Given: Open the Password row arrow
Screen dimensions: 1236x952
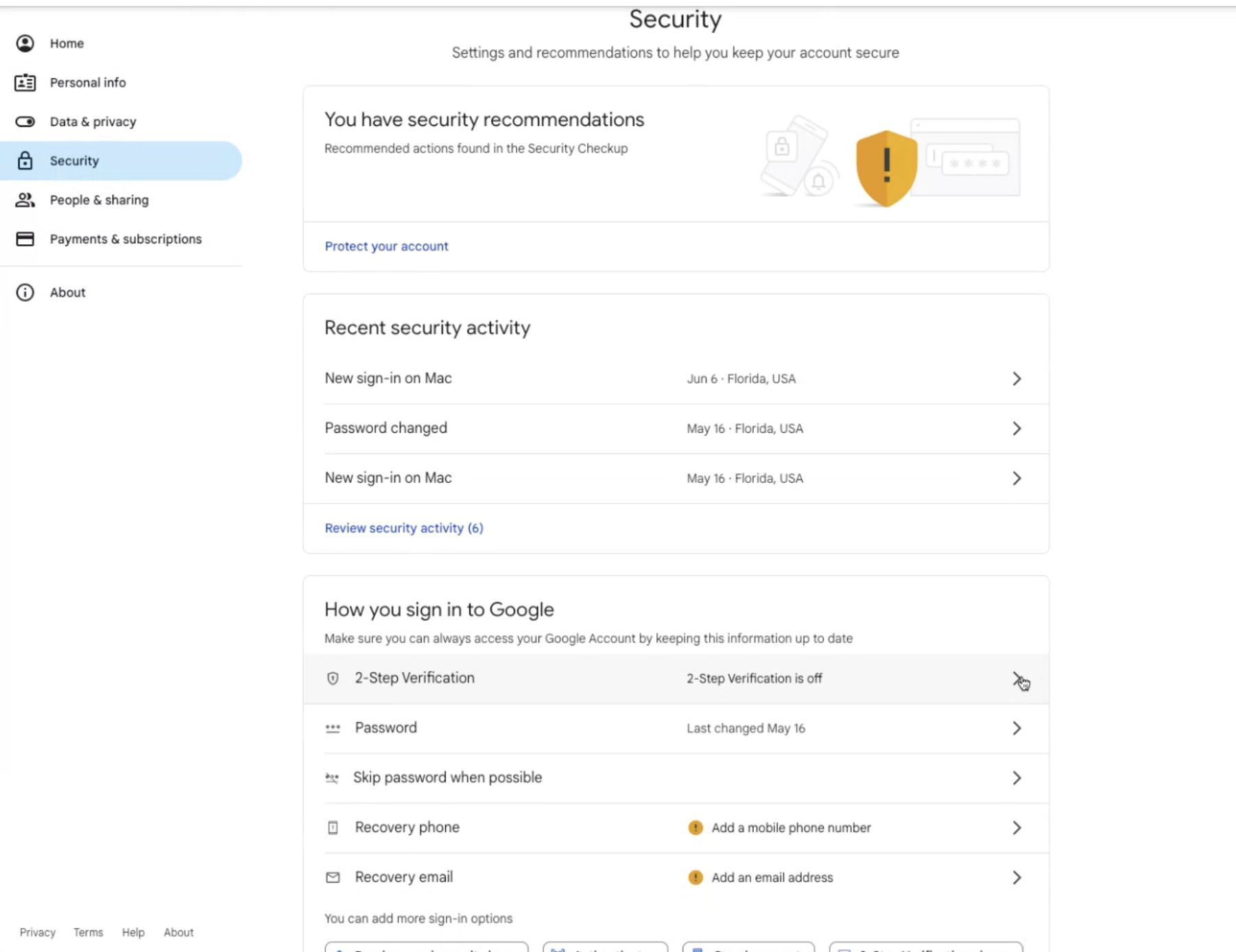Looking at the screenshot, I should [1017, 728].
